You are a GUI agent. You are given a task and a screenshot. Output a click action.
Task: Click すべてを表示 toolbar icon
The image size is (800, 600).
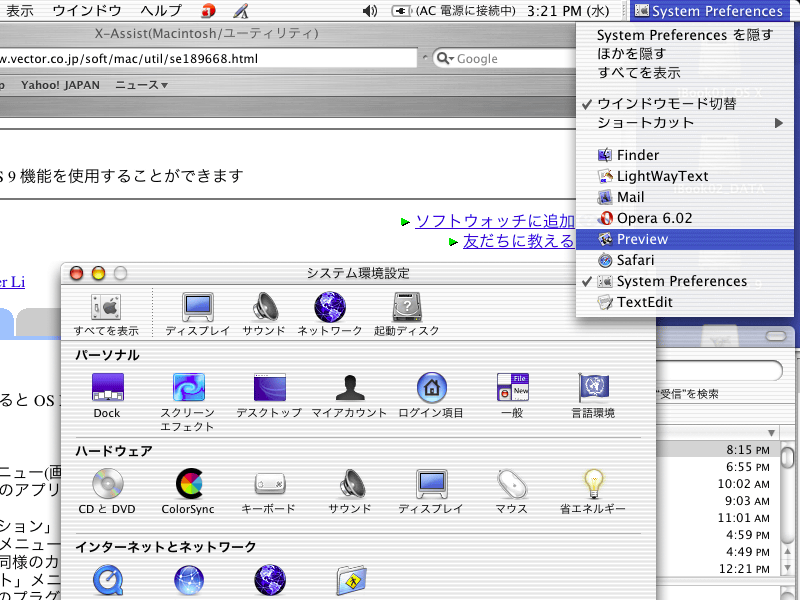pos(106,314)
